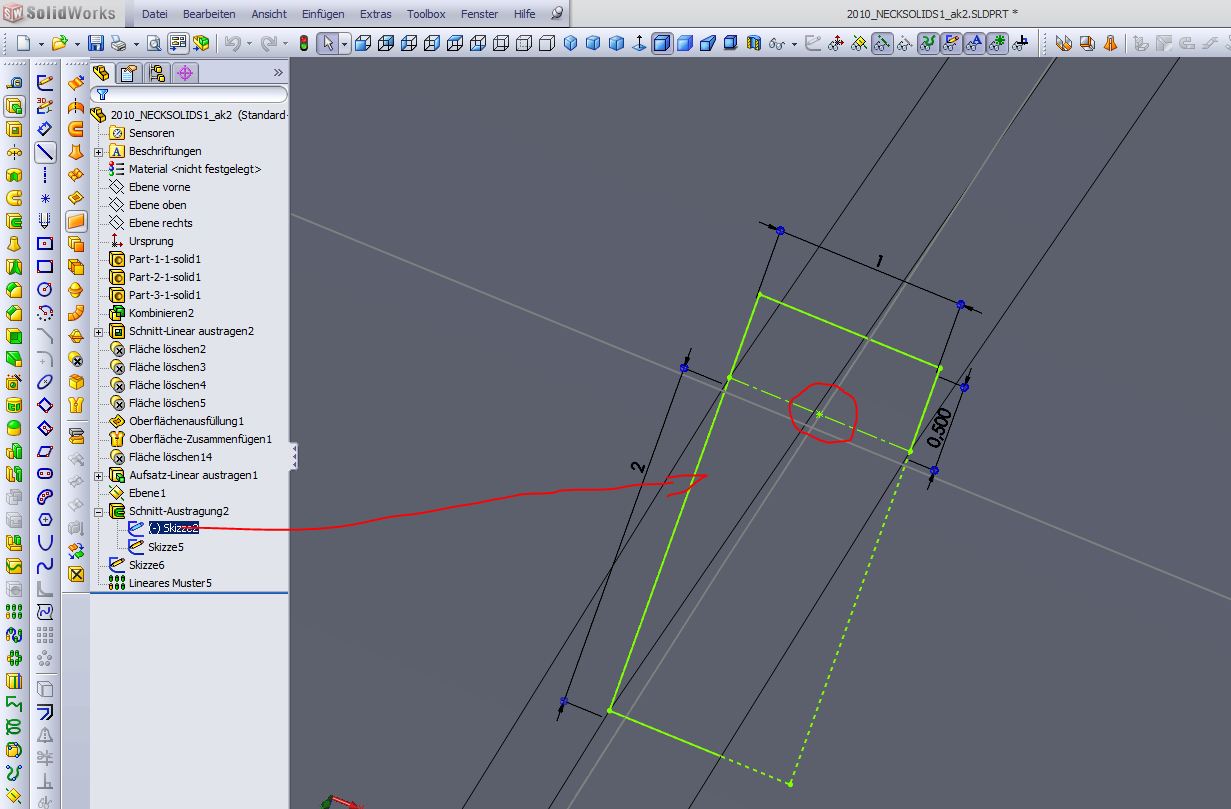Open the Einfügen menu
Viewport: 1231px width, 809px height.
tap(322, 14)
